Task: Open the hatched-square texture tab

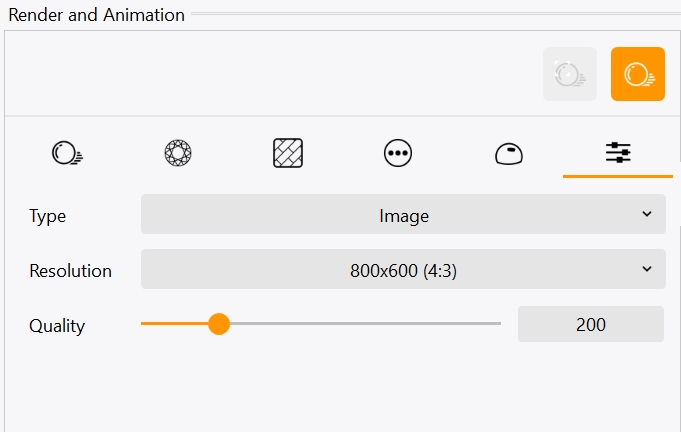Action: point(288,153)
